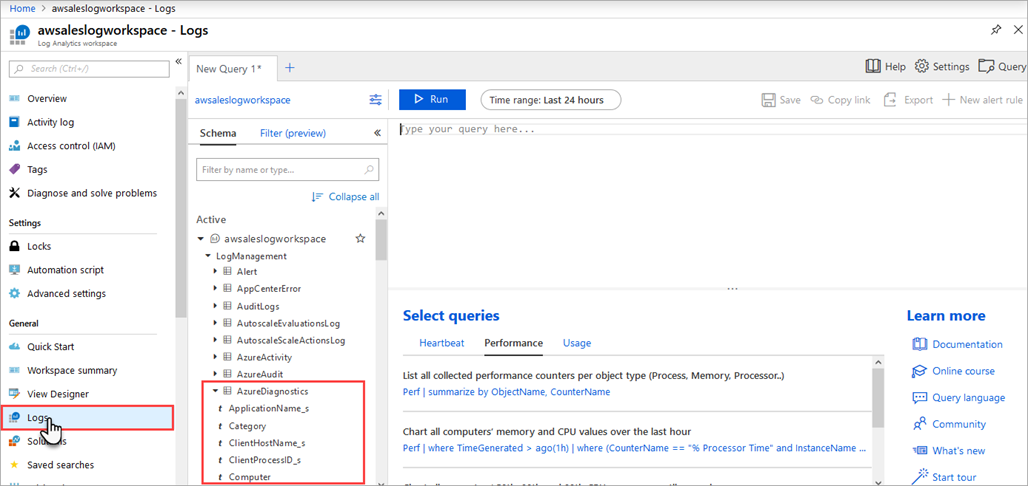Click the favorite star beside awsaleslogworkspace
Screen dimensions: 1028x487
tap(361, 239)
